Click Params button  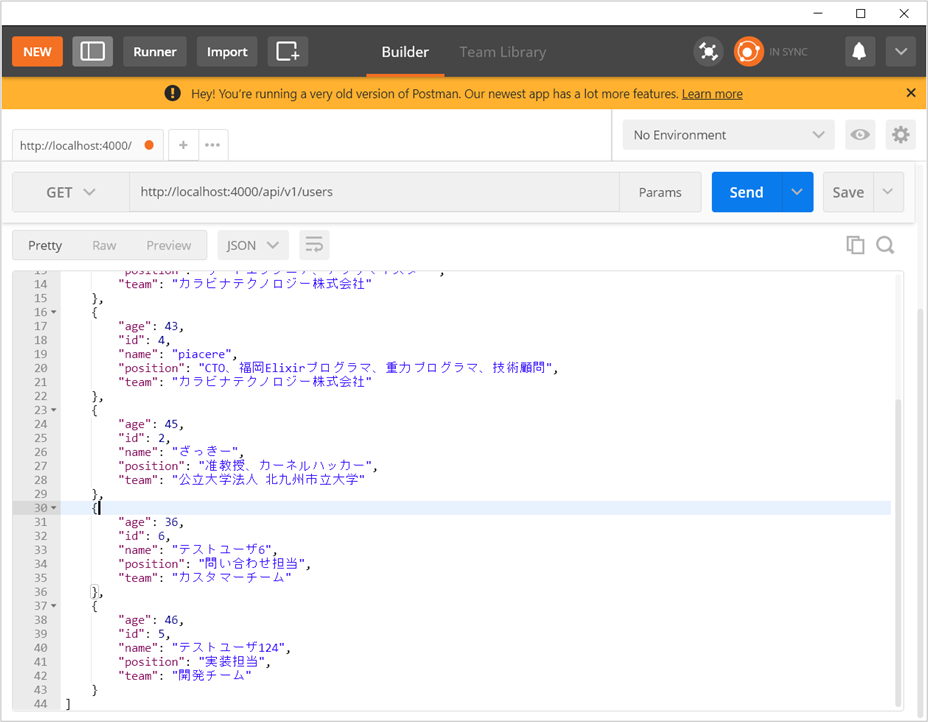tap(660, 192)
